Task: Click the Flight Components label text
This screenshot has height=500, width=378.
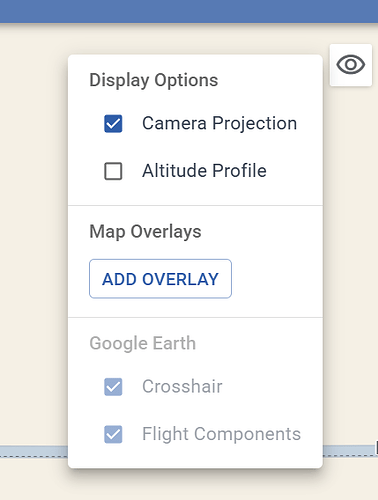Action: [x=221, y=434]
